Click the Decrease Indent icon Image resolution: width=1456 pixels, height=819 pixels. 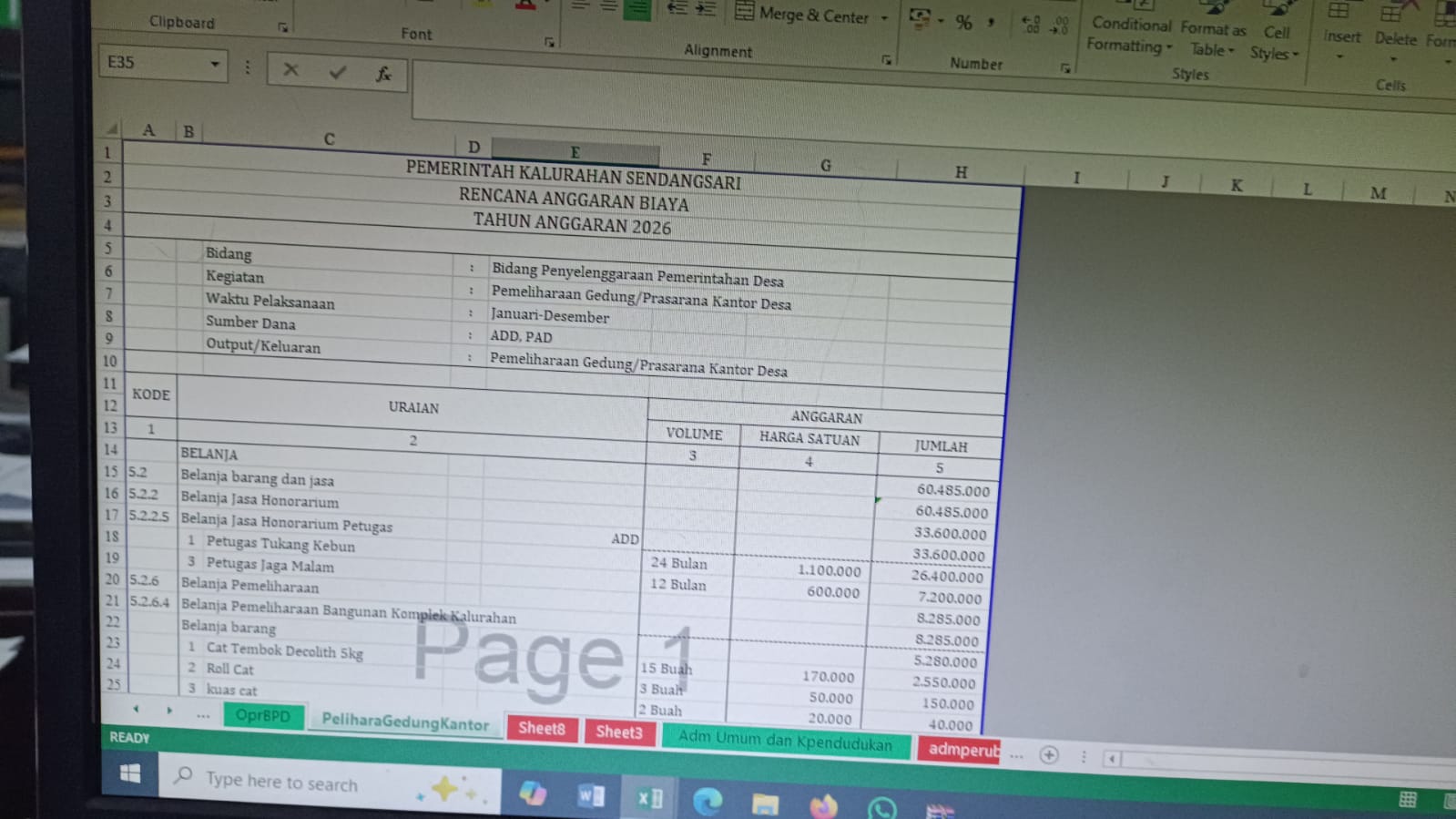677,8
